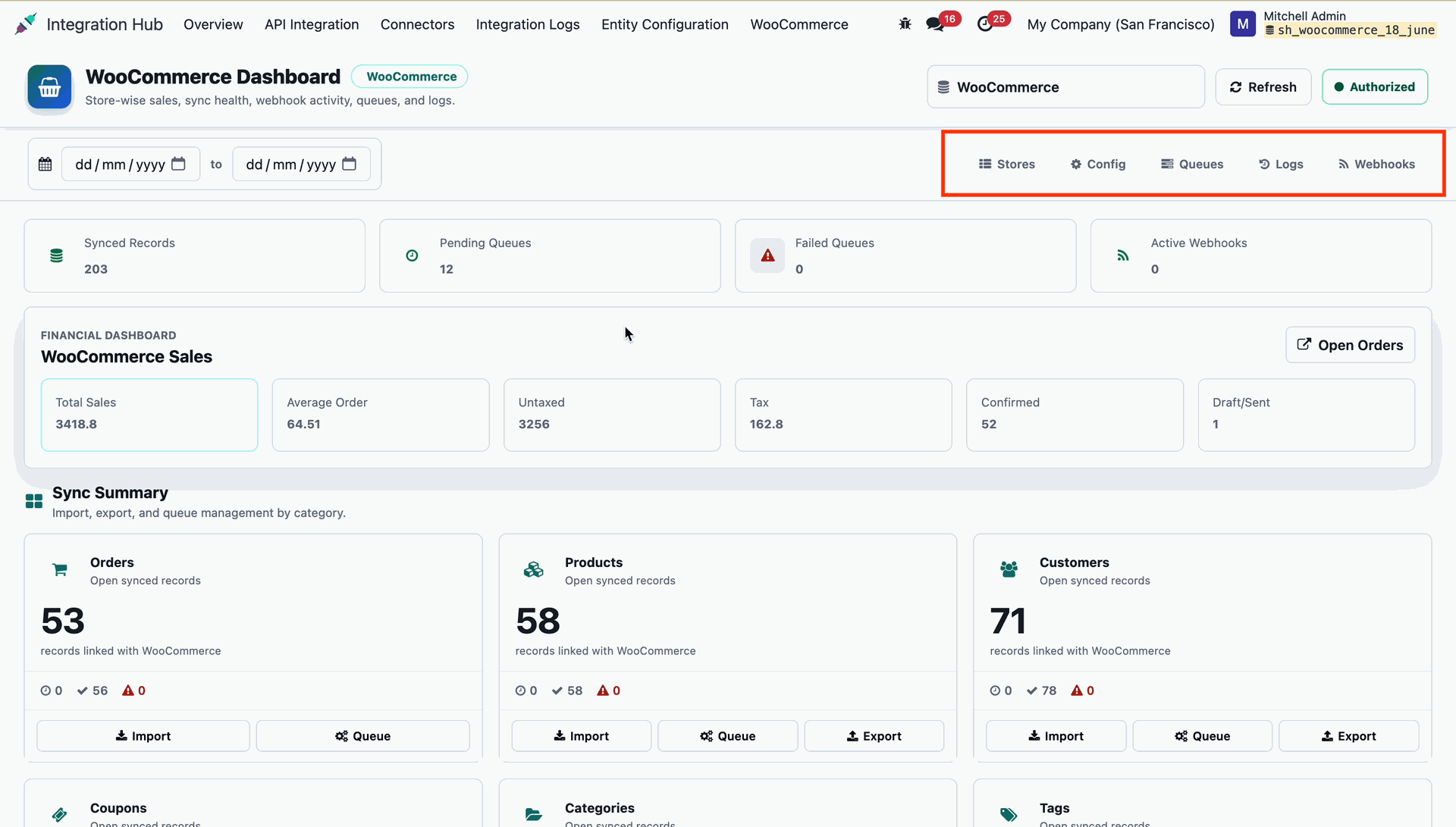Open the WooCommerce store selector dropdown
Viewport: 1456px width, 827px height.
(x=1065, y=87)
